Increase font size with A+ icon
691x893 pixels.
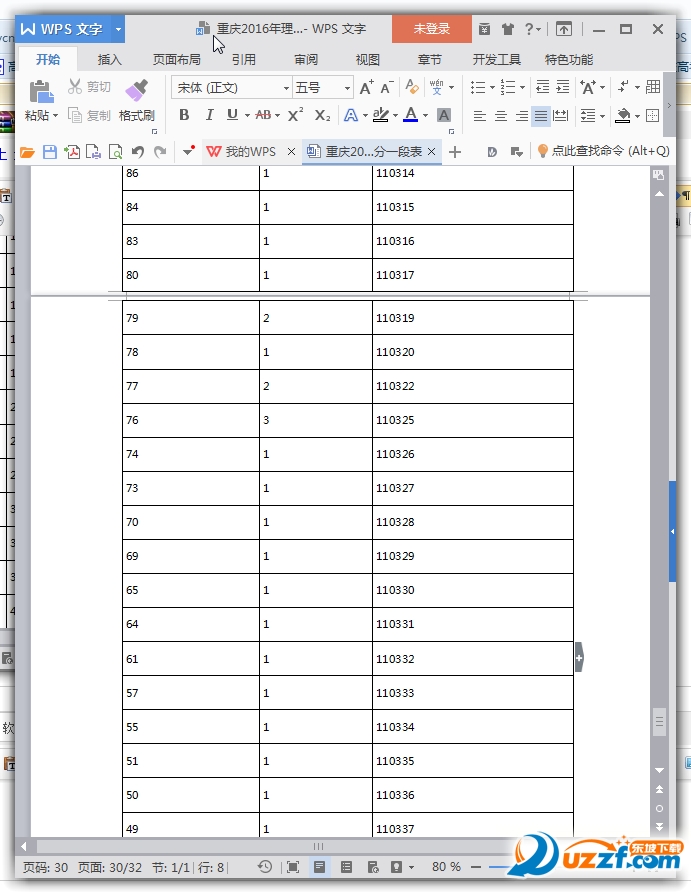367,87
